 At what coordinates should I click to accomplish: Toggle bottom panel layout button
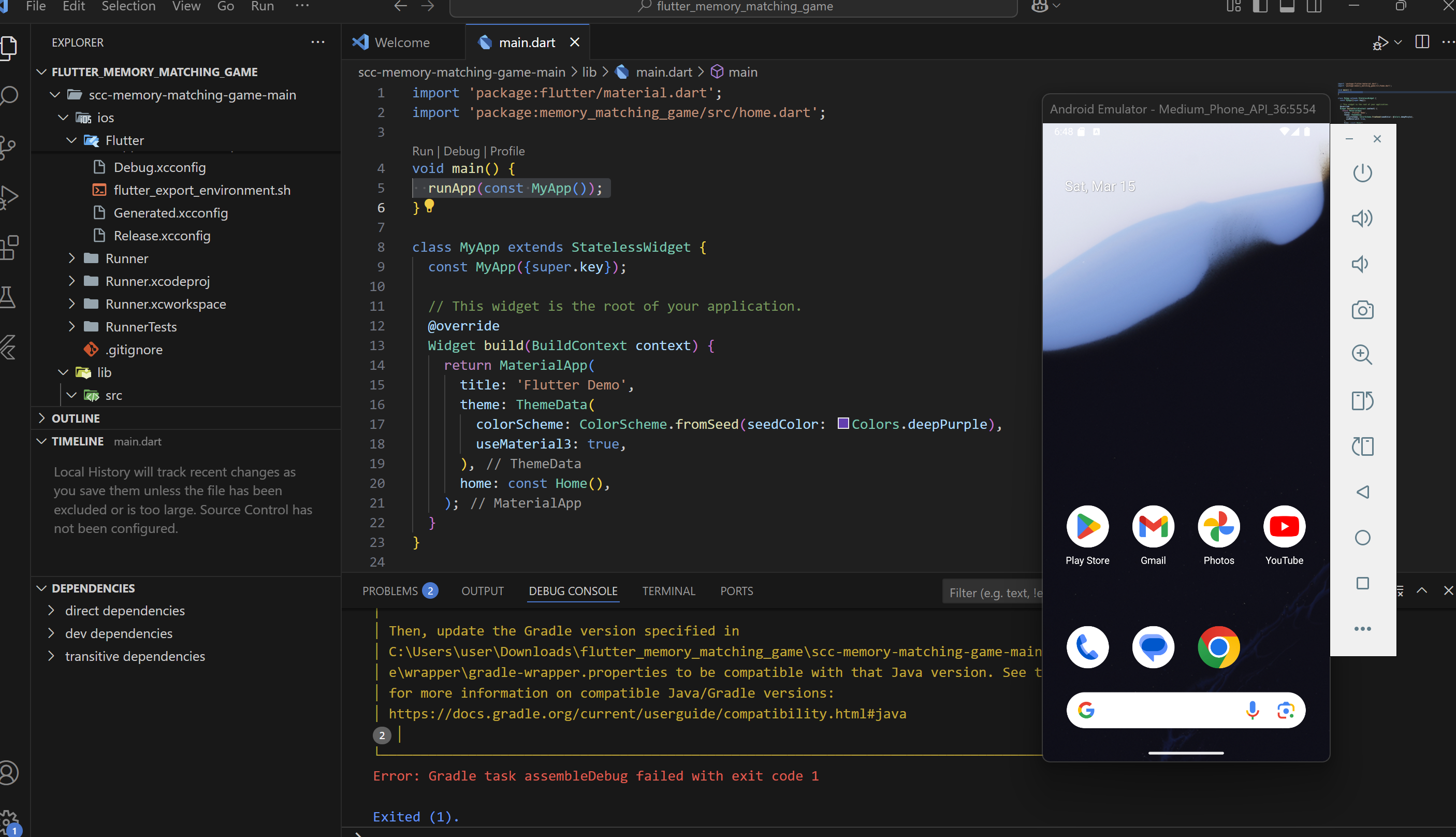1287,6
